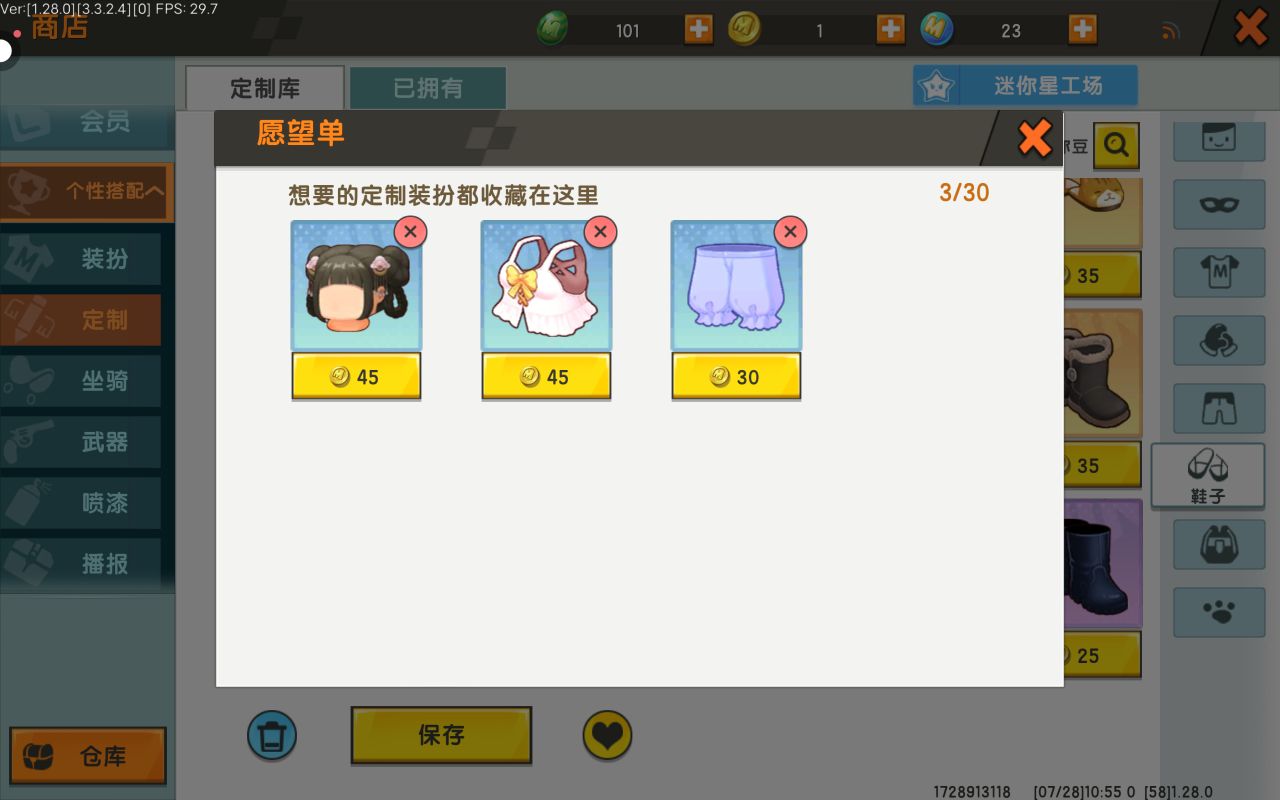The width and height of the screenshot is (1280, 800).
Task: Buy the hairstyle for 45 coins
Action: coord(356,377)
